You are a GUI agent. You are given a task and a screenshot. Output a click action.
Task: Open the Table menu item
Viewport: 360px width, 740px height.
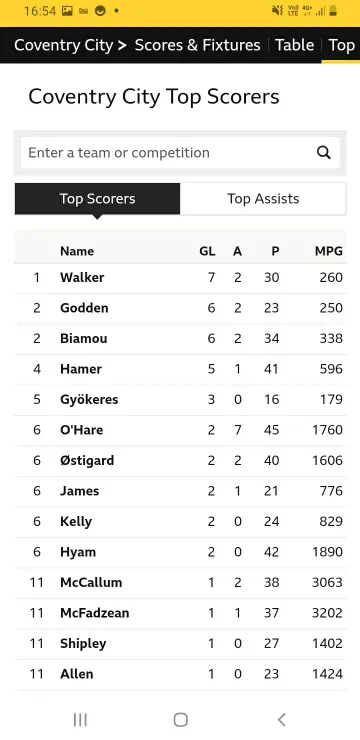pyautogui.click(x=294, y=45)
